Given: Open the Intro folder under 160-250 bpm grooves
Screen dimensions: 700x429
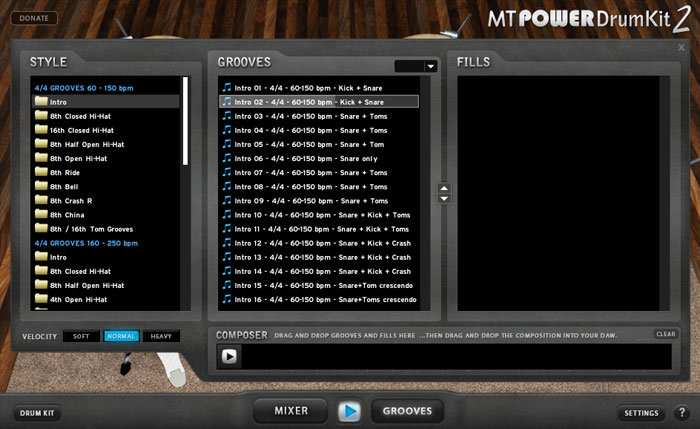Looking at the screenshot, I should tap(106, 257).
